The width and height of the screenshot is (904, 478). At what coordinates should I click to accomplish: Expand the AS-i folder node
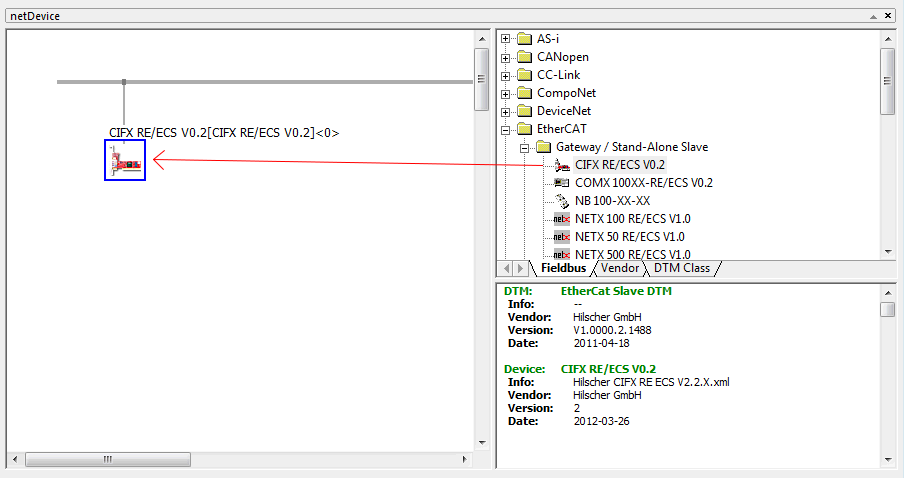506,39
